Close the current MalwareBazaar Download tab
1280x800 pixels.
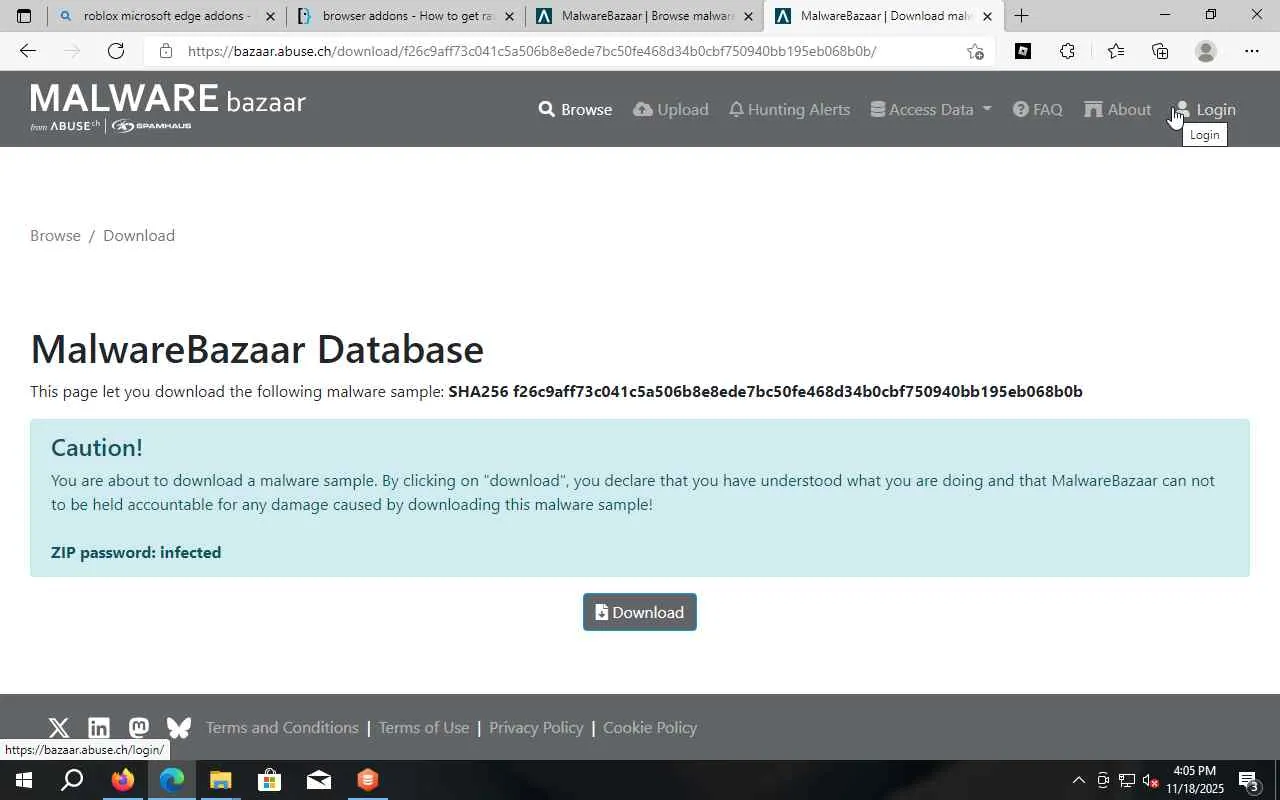click(x=987, y=16)
